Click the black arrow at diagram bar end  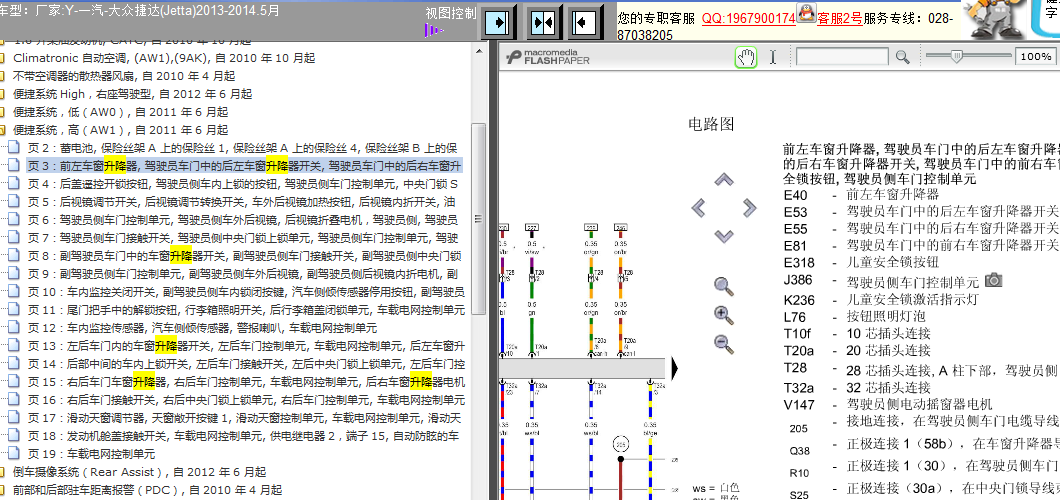[x=675, y=368]
